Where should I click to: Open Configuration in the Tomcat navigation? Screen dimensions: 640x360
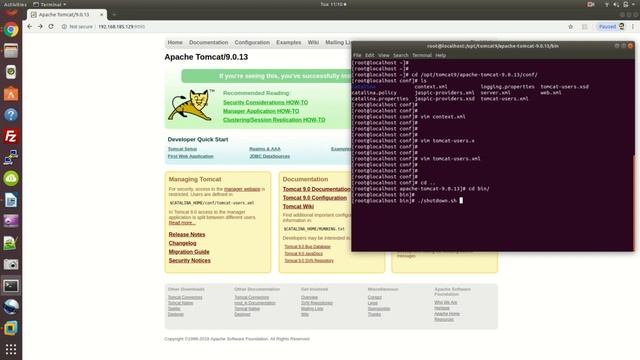[x=252, y=42]
